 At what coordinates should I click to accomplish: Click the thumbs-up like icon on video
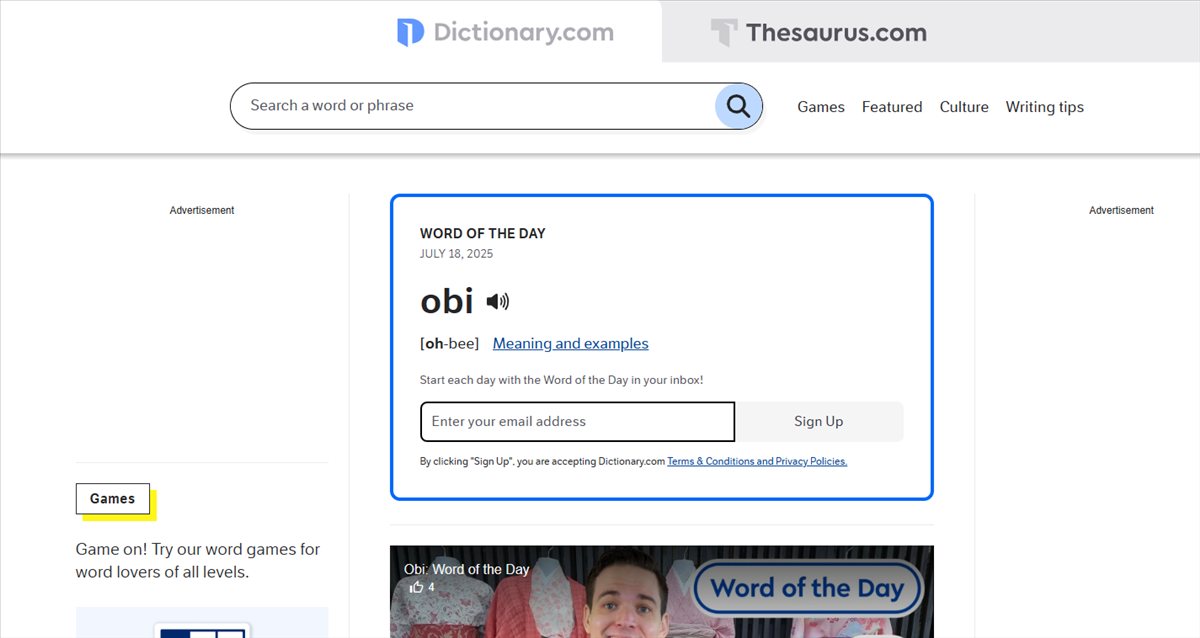(417, 587)
